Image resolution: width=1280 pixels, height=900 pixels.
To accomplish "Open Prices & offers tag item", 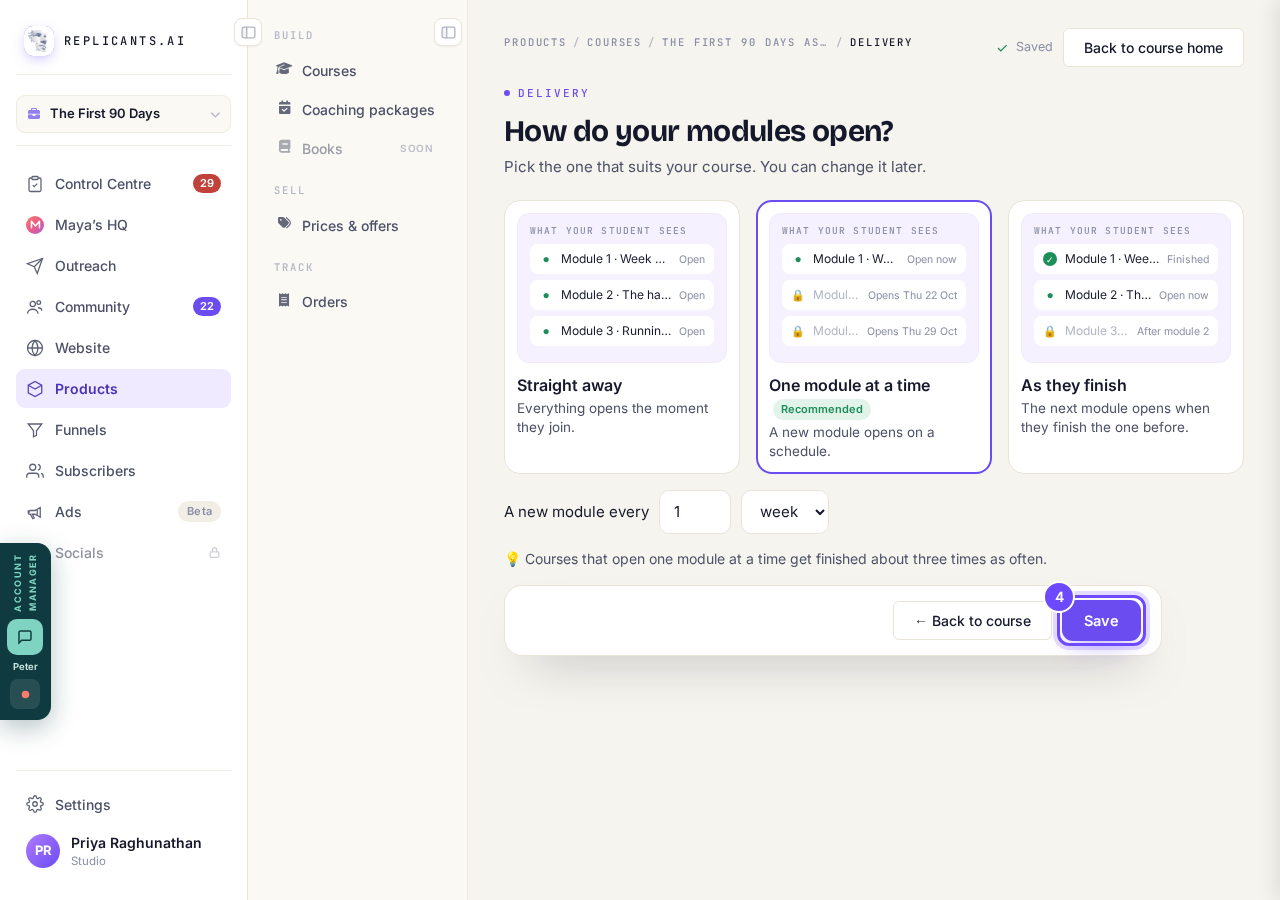I will (357, 226).
